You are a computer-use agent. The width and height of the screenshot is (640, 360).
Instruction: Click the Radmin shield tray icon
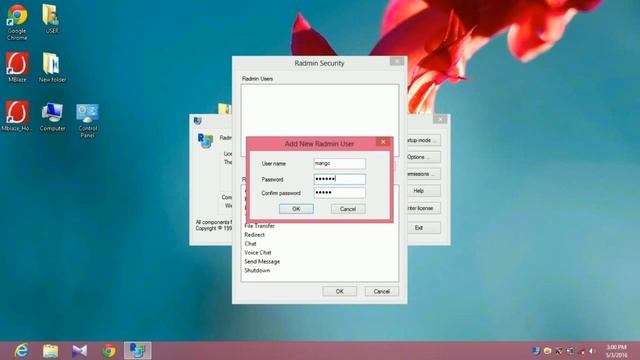(x=536, y=351)
